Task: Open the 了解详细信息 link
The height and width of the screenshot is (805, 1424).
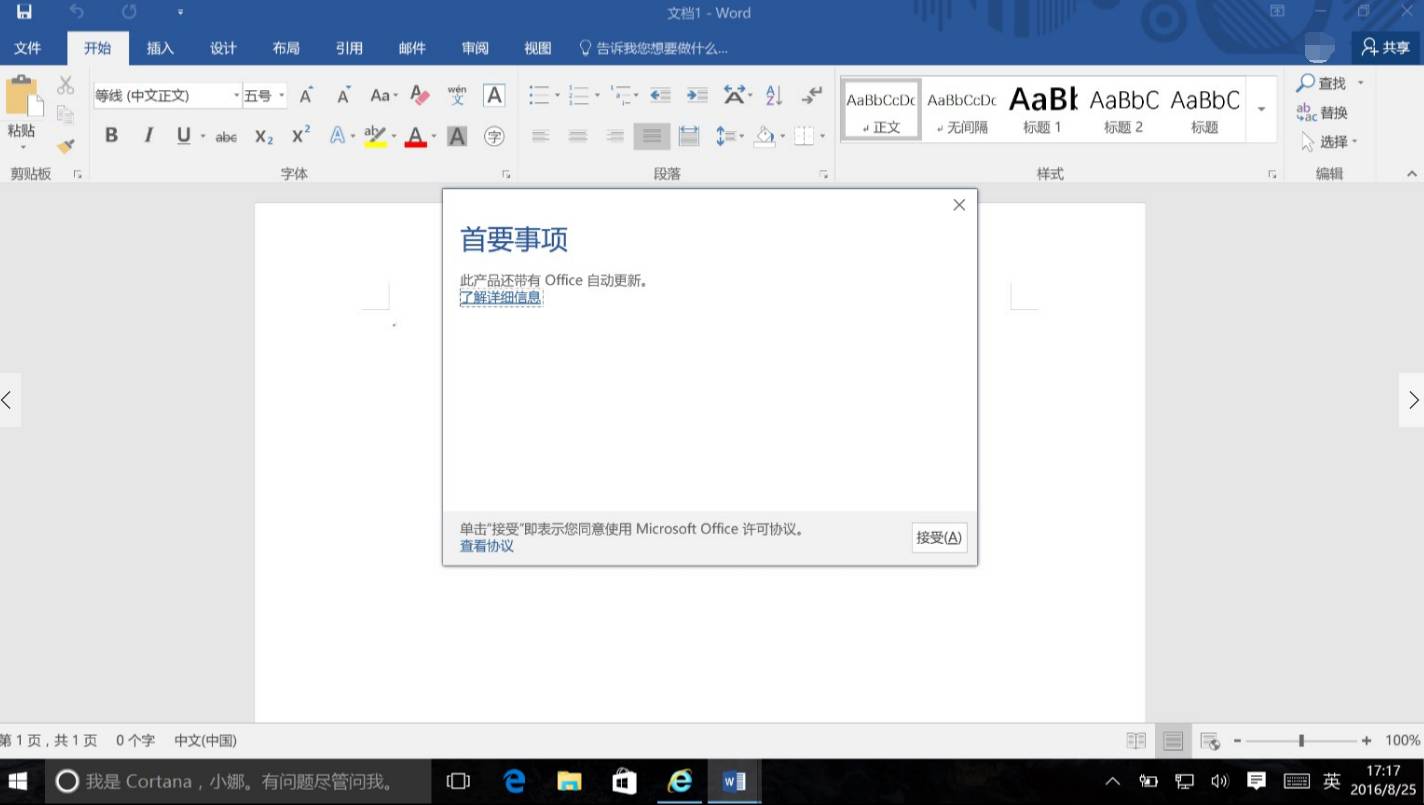Action: 500,297
